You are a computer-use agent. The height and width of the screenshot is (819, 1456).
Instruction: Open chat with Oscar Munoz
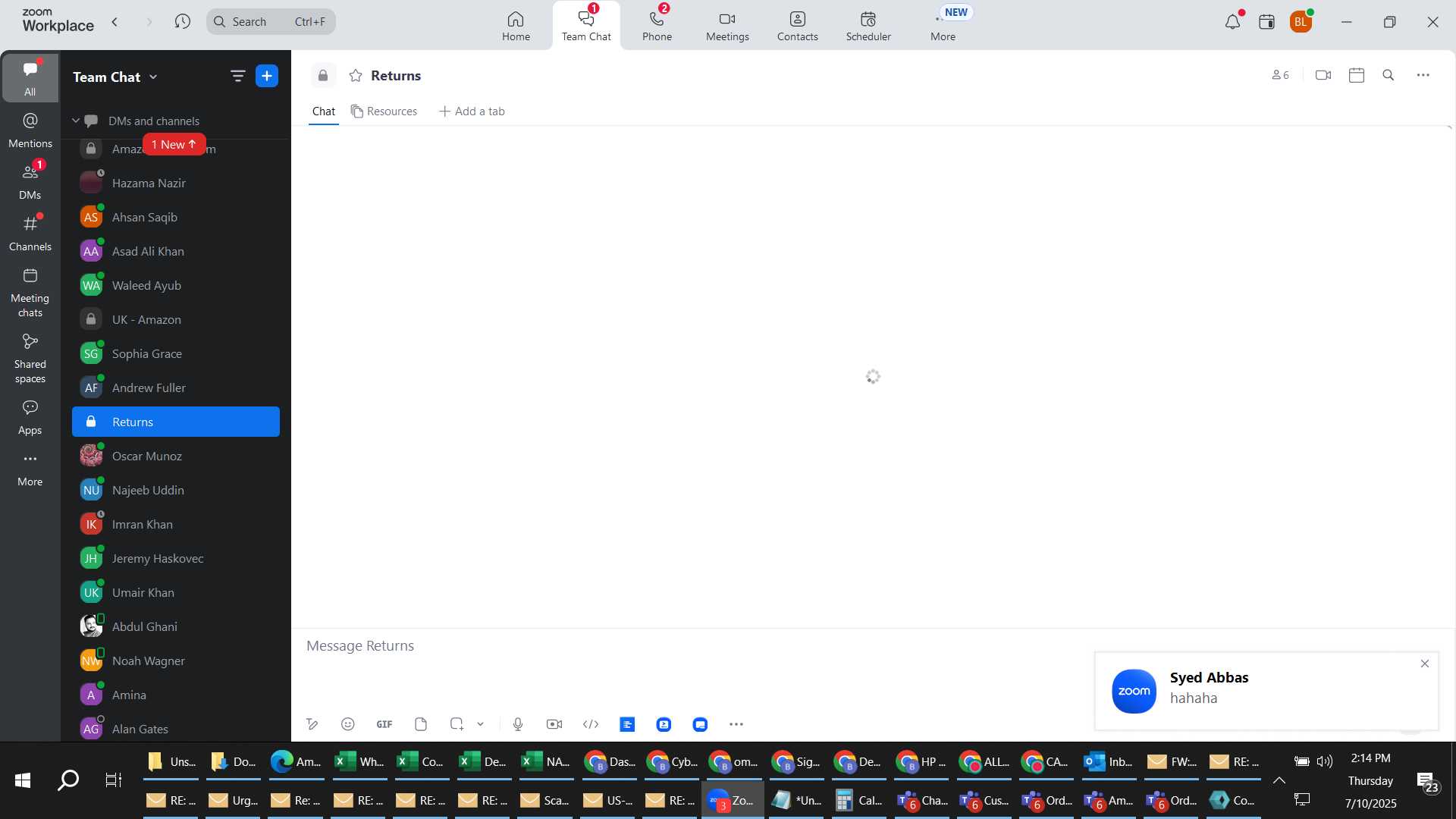coord(176,456)
